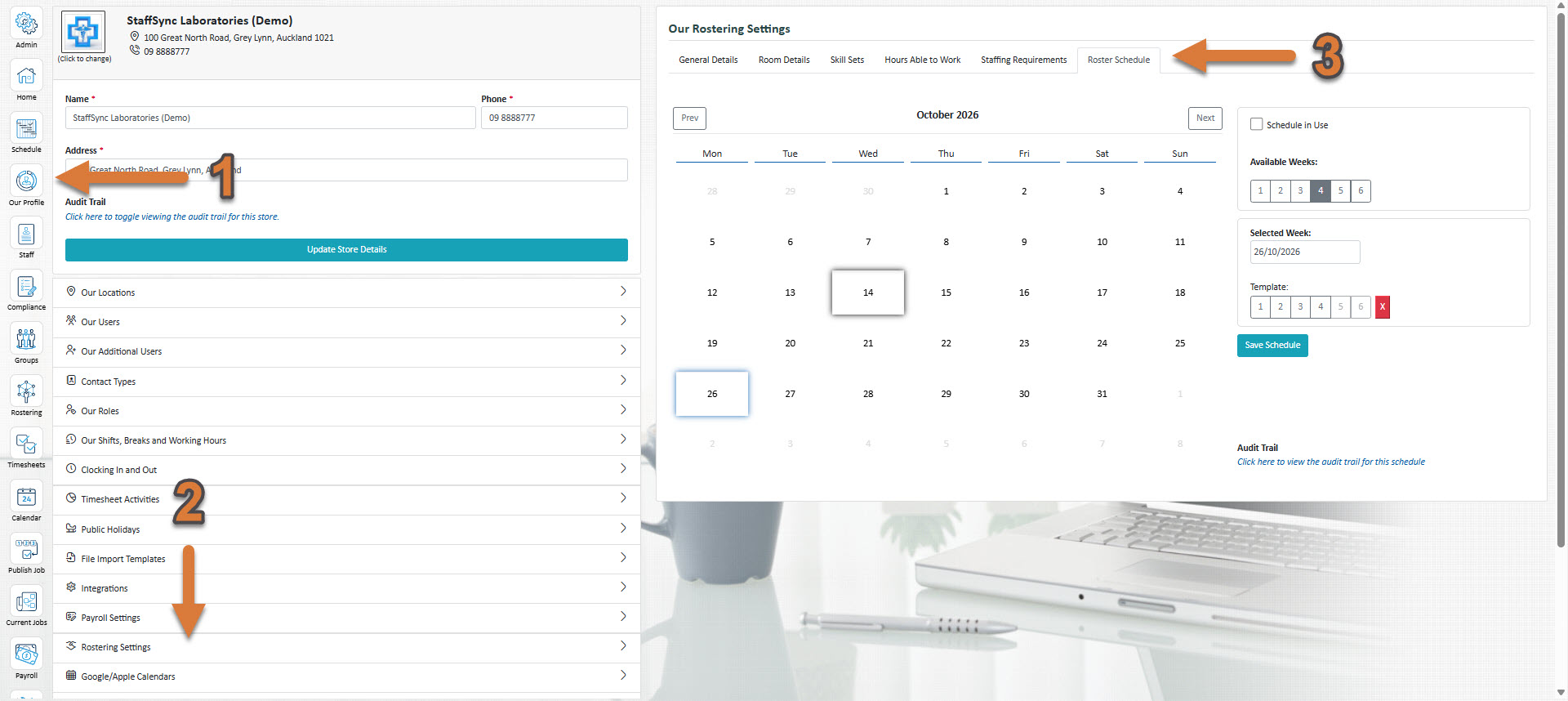Select Available Week 1
Screen dimensions: 1568x701
point(1260,191)
